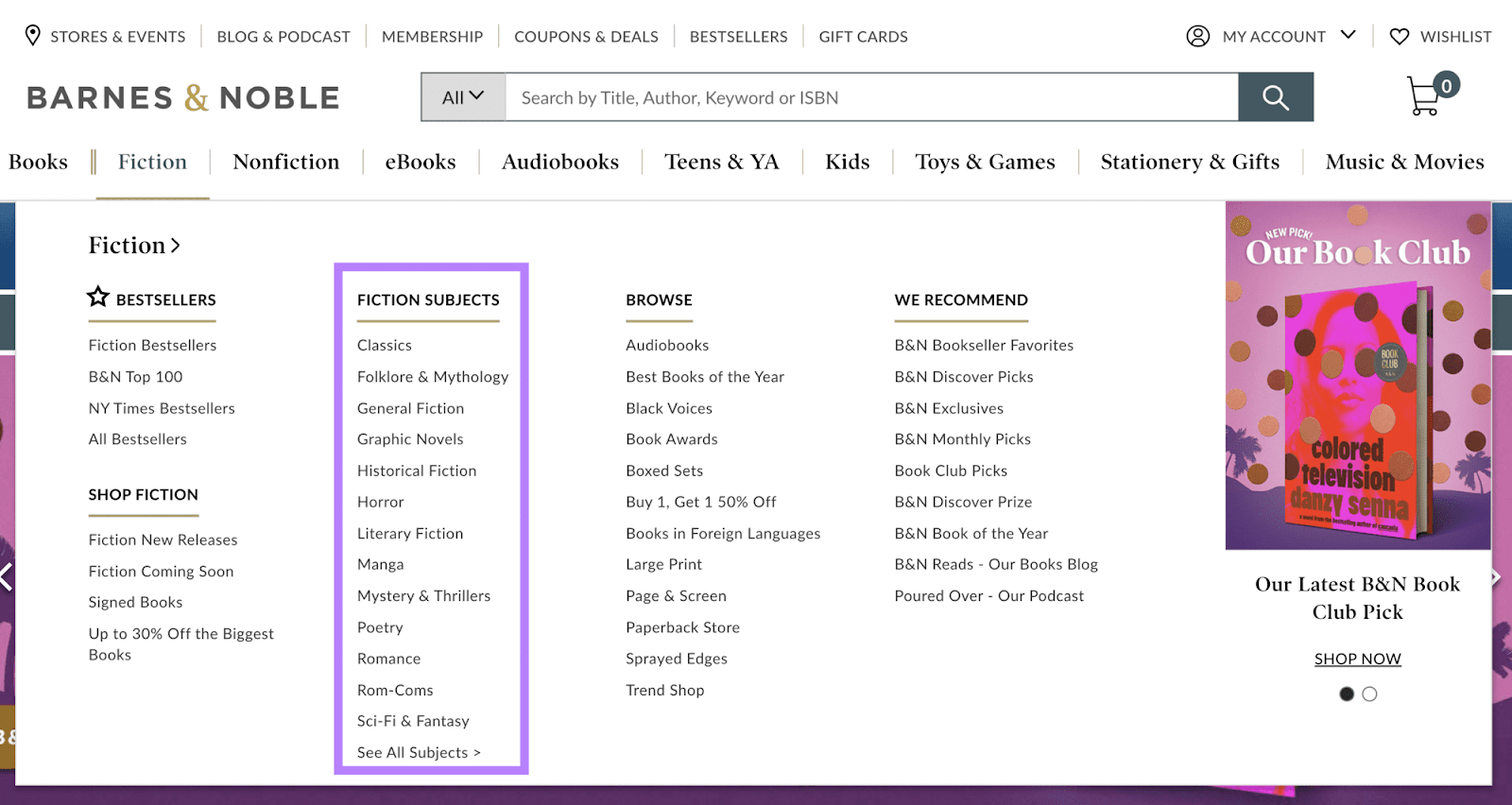
Task: Expand the My Account dropdown chevron
Action: pyautogui.click(x=1349, y=36)
